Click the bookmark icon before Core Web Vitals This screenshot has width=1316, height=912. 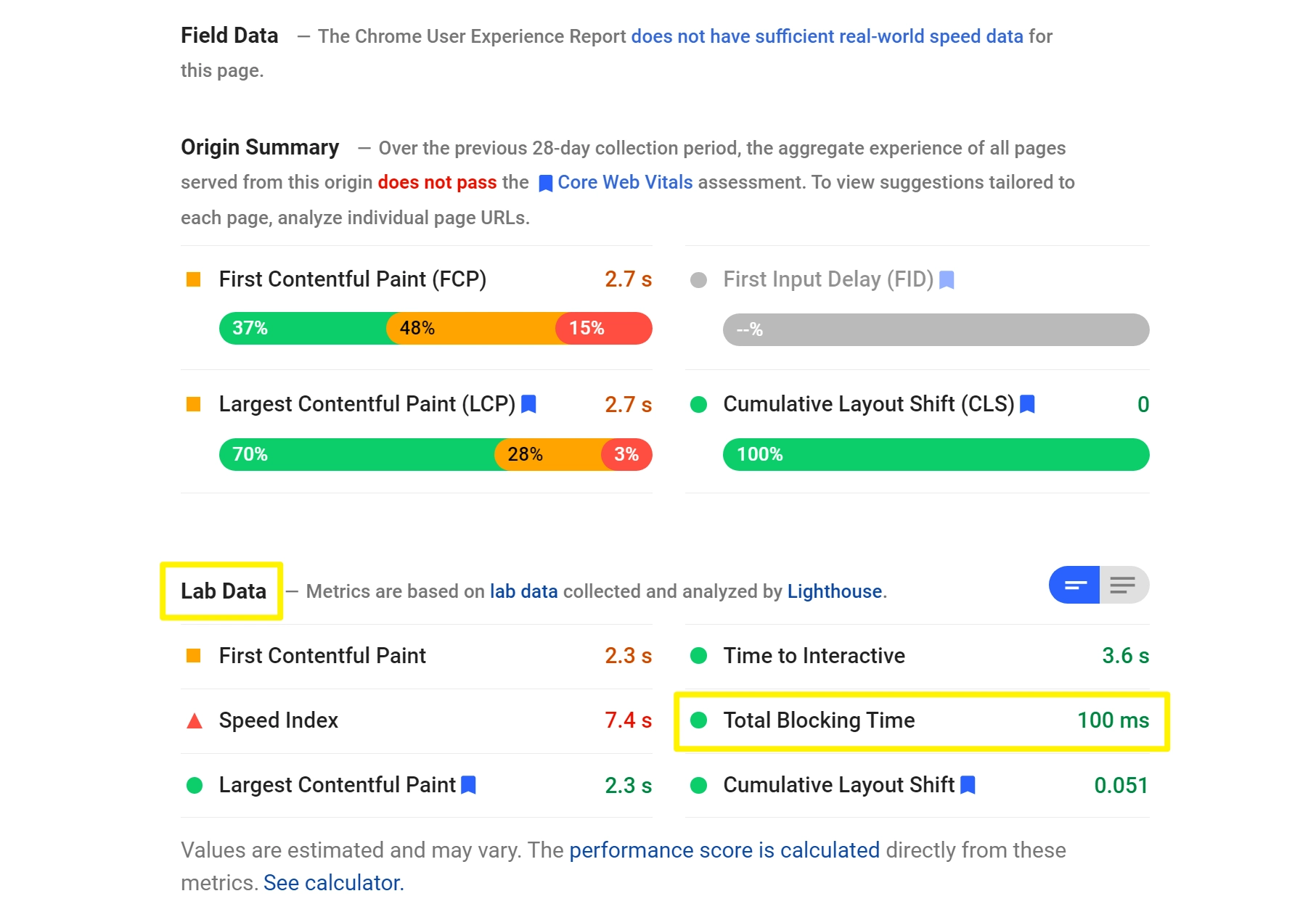tap(546, 183)
